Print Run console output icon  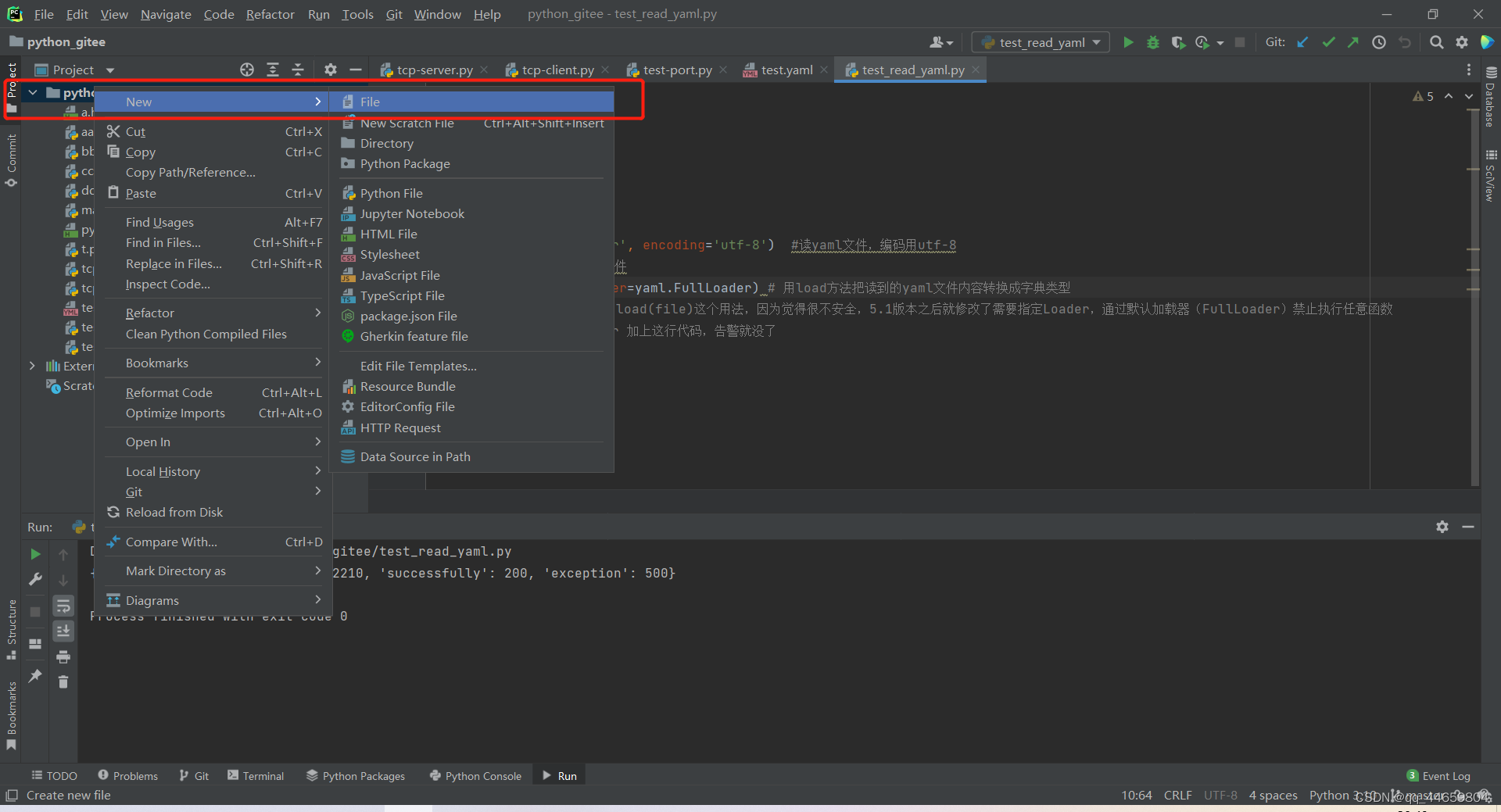pos(63,656)
